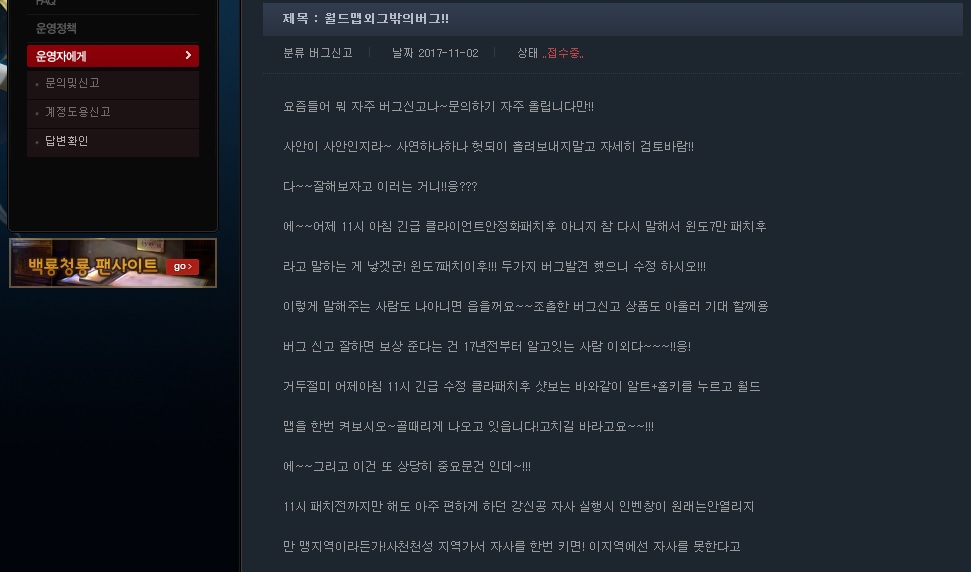Open the 문의및신고 submenu item
The height and width of the screenshot is (572, 971).
pos(72,83)
